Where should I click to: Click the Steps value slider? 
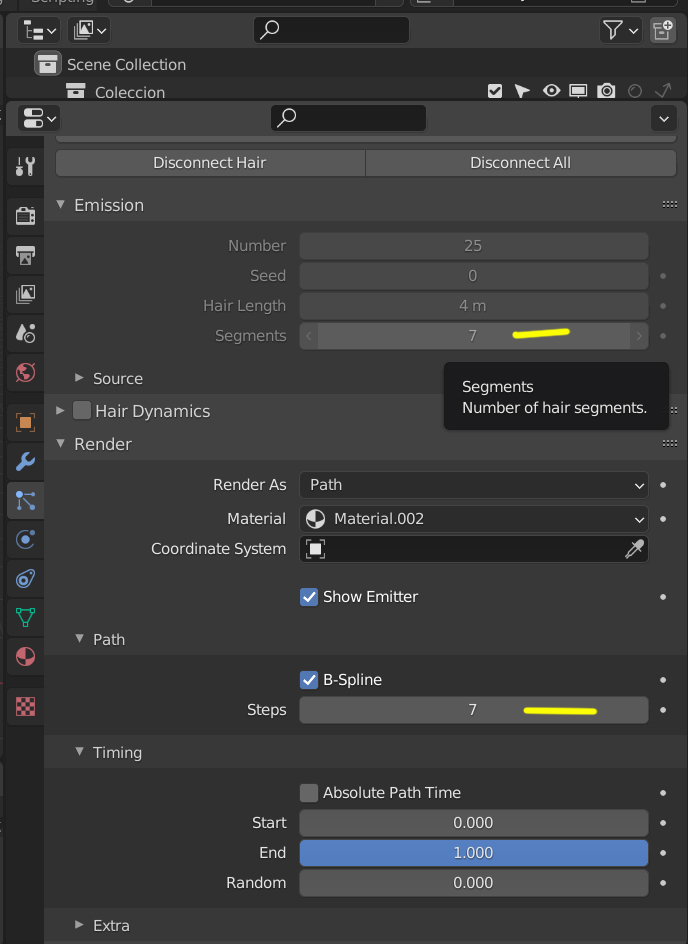(x=473, y=710)
